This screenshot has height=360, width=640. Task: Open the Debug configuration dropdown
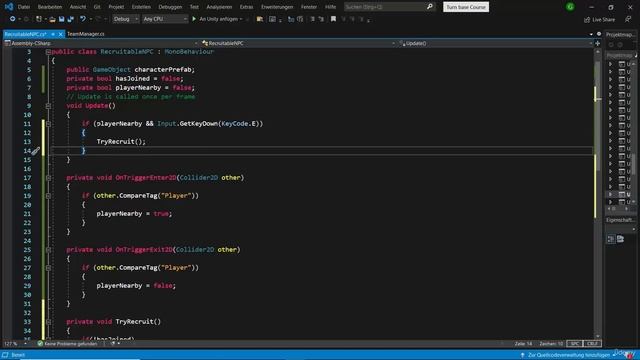(x=125, y=19)
